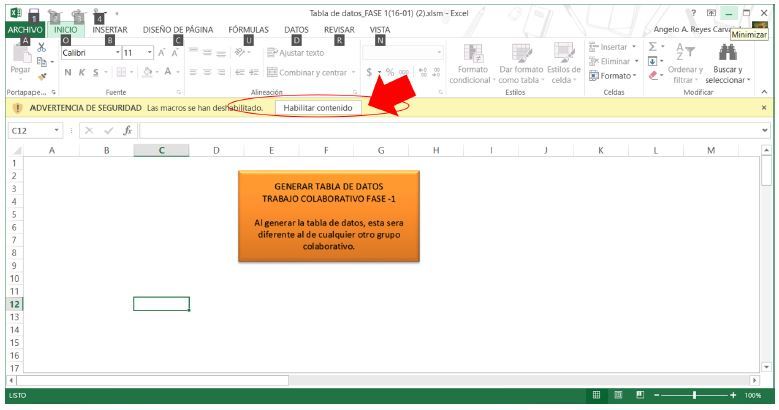This screenshot has width=779, height=410.
Task: Expand the Combinar y centrar dropdown arrow
Action: pyautogui.click(x=353, y=73)
